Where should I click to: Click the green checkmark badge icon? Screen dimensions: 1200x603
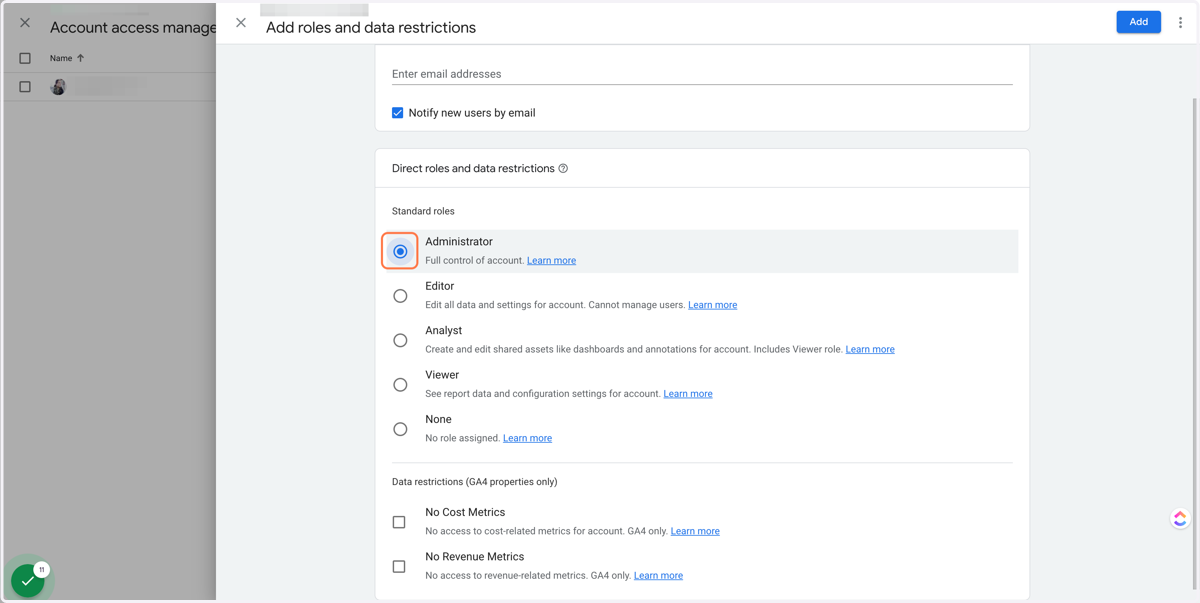tap(27, 580)
